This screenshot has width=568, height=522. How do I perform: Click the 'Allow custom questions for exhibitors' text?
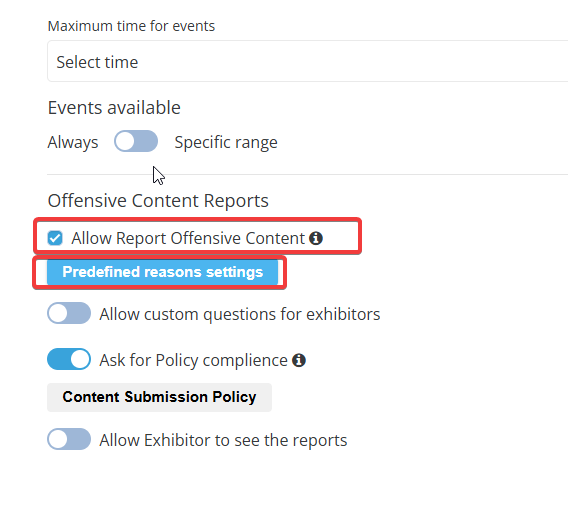[240, 314]
